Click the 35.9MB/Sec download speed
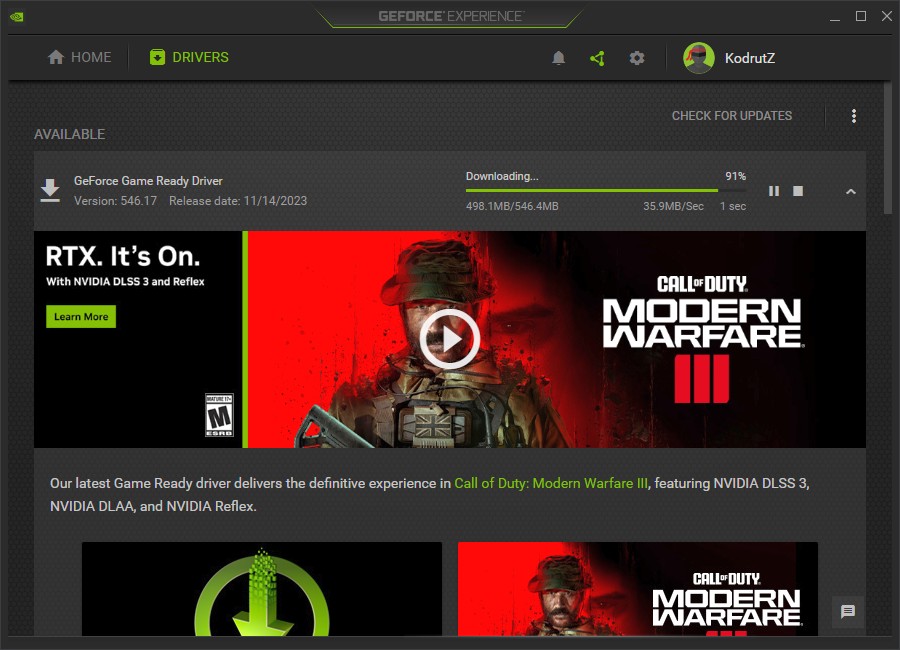900x650 pixels. pos(673,206)
